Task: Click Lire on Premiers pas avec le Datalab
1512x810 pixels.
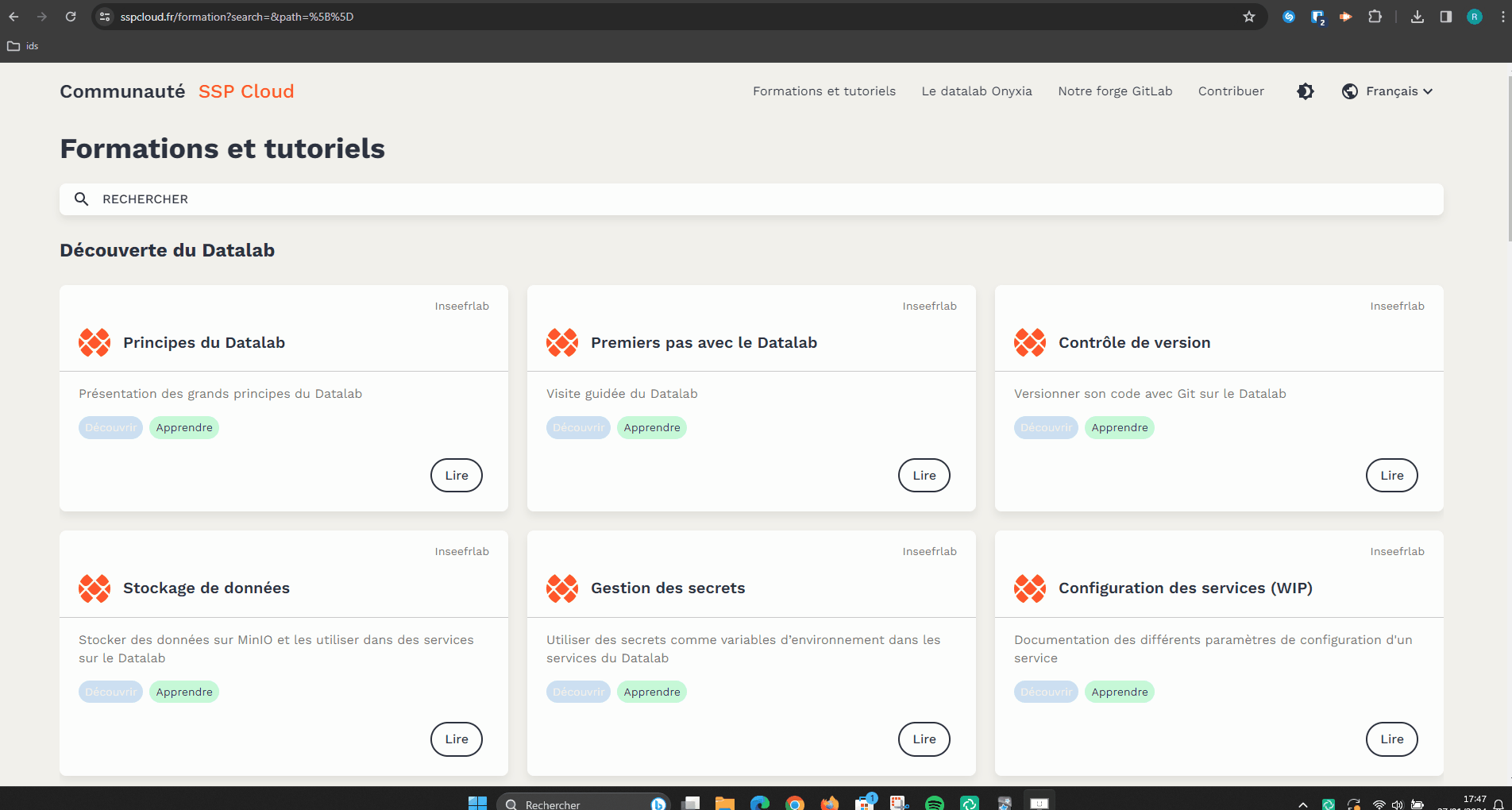Action: [x=924, y=476]
